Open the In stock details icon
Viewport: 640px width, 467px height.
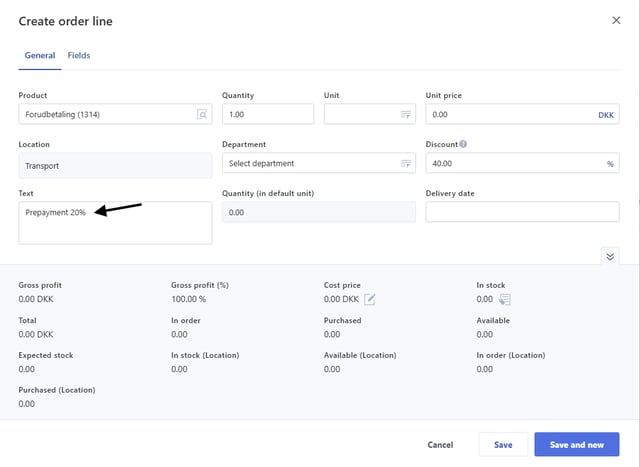pos(505,299)
